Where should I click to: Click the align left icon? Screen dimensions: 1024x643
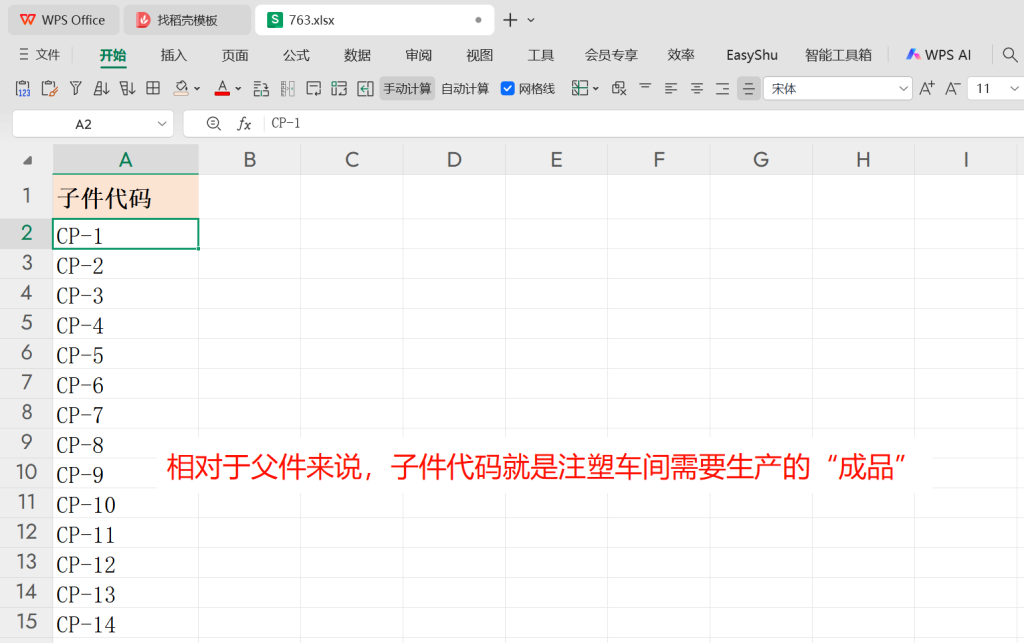[671, 88]
